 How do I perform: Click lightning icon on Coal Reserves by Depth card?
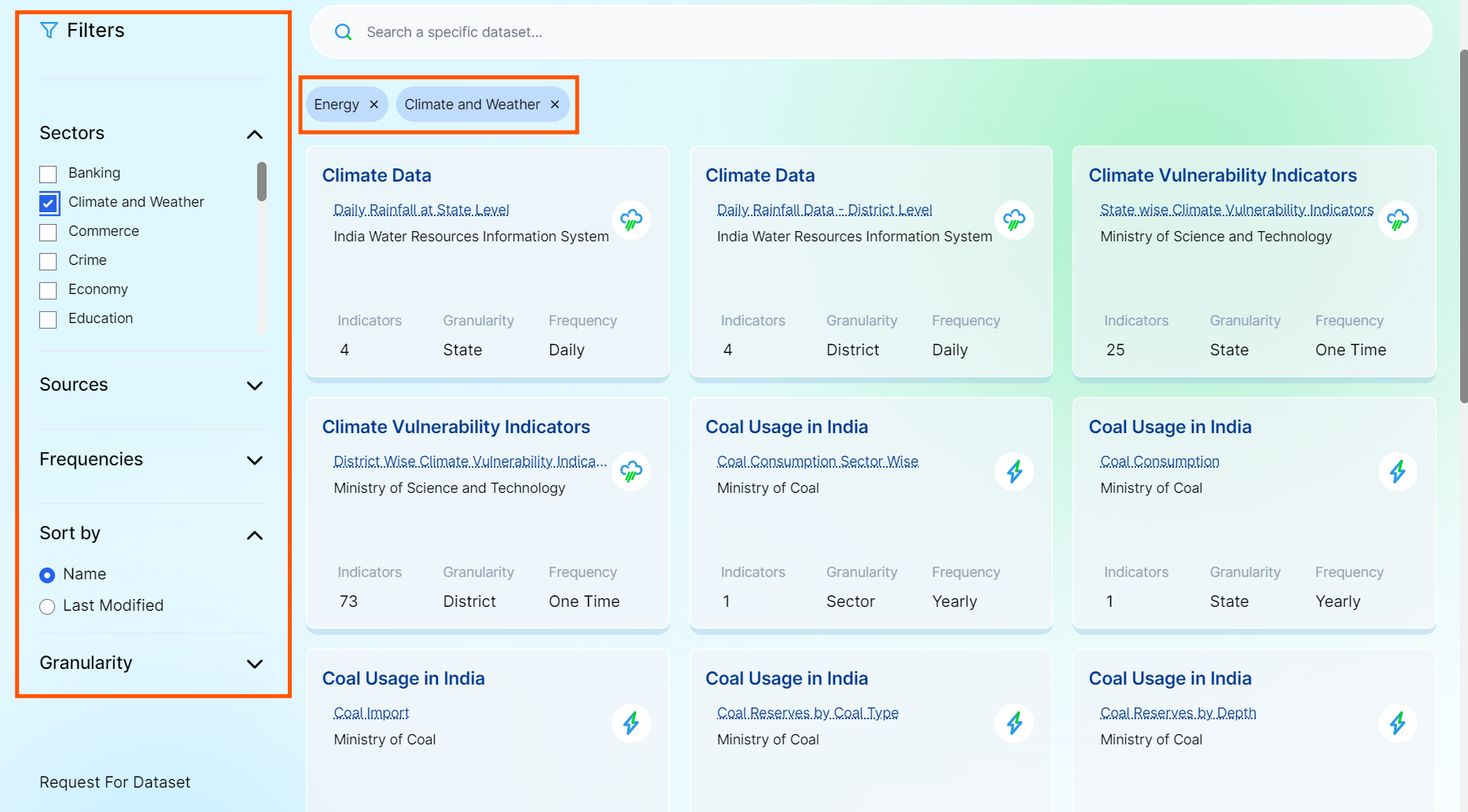[x=1397, y=723]
